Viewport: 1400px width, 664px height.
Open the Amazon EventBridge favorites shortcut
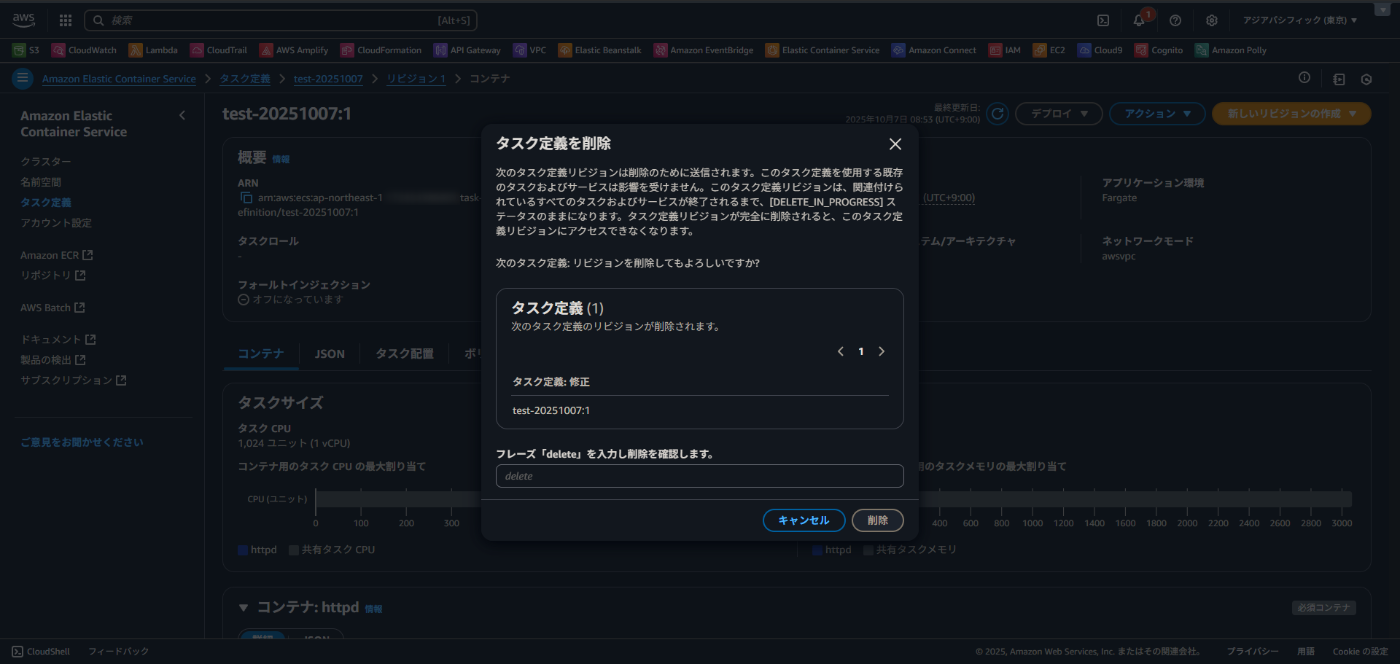pos(704,50)
